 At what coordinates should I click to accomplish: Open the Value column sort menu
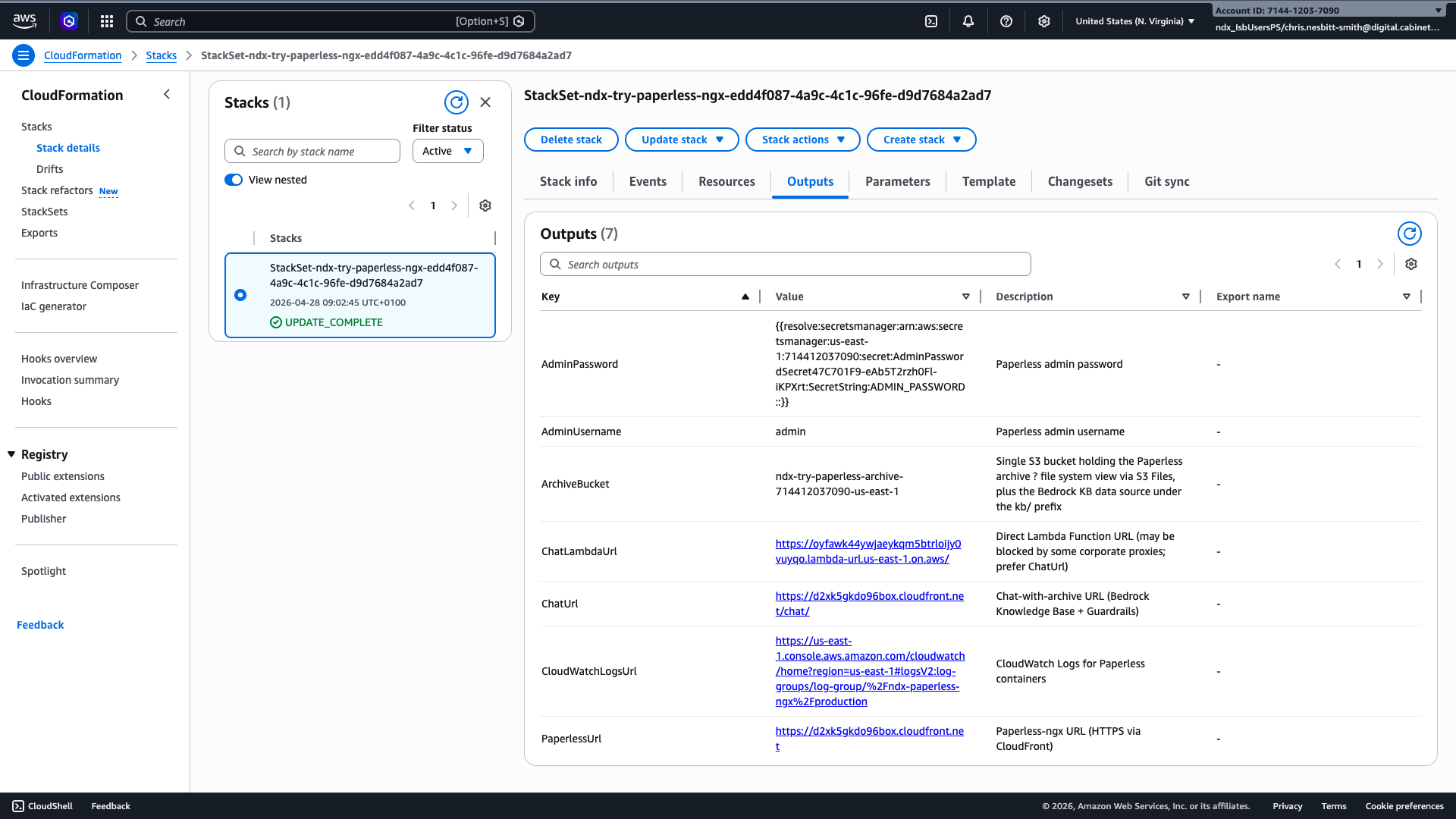tap(965, 297)
